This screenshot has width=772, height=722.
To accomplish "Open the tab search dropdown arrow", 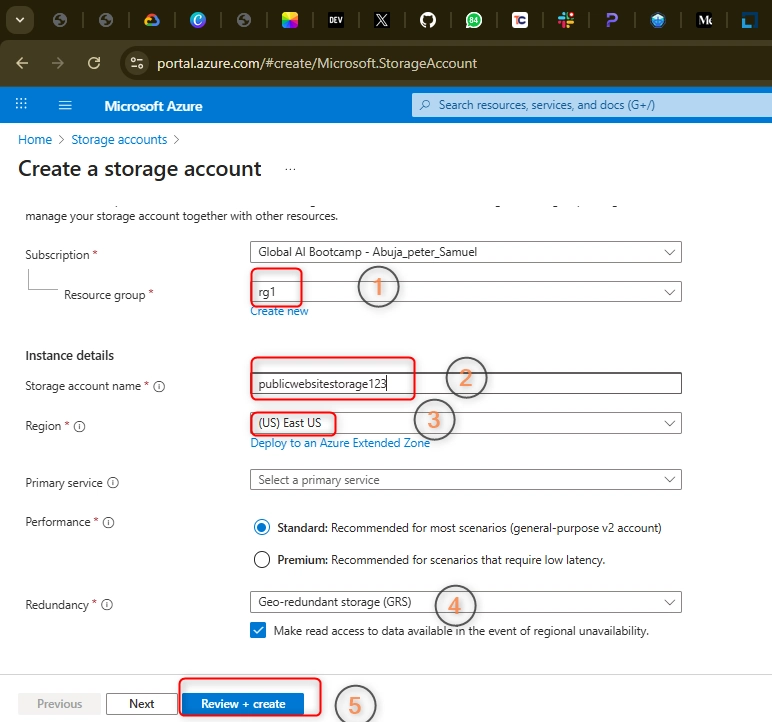I will tap(20, 20).
